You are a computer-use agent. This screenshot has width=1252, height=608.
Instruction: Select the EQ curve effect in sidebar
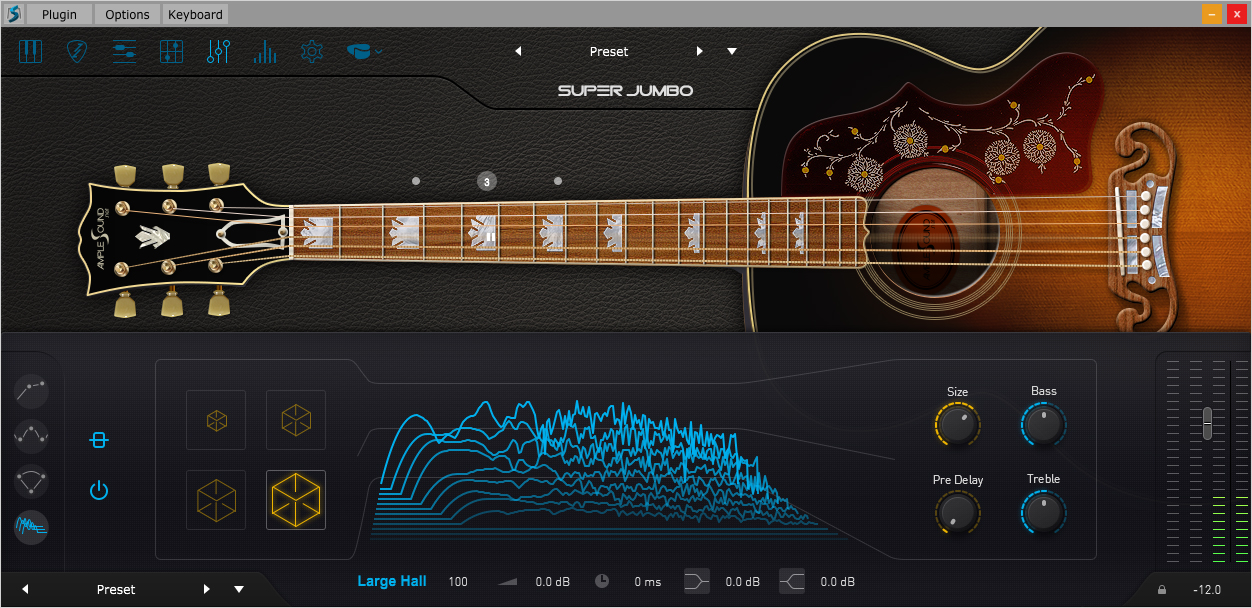[x=32, y=435]
